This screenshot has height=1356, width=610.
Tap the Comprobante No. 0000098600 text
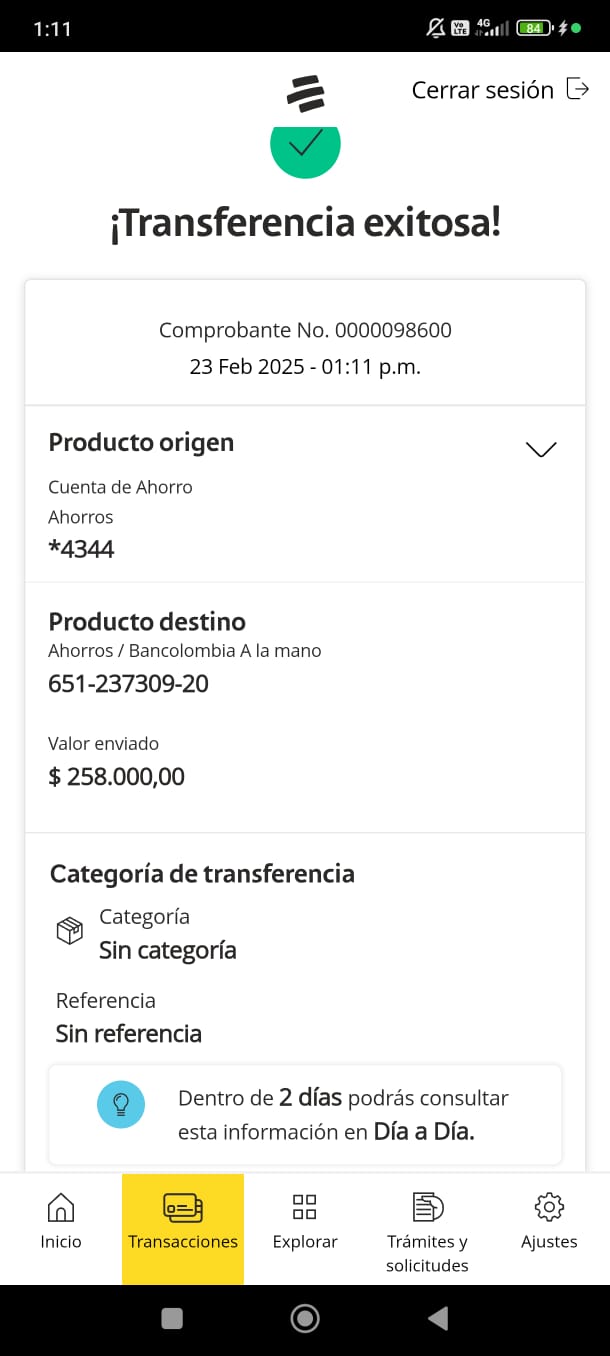point(305,330)
